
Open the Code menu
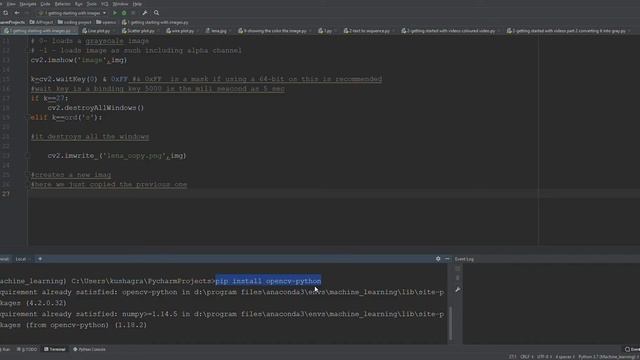pyautogui.click(x=45, y=4)
